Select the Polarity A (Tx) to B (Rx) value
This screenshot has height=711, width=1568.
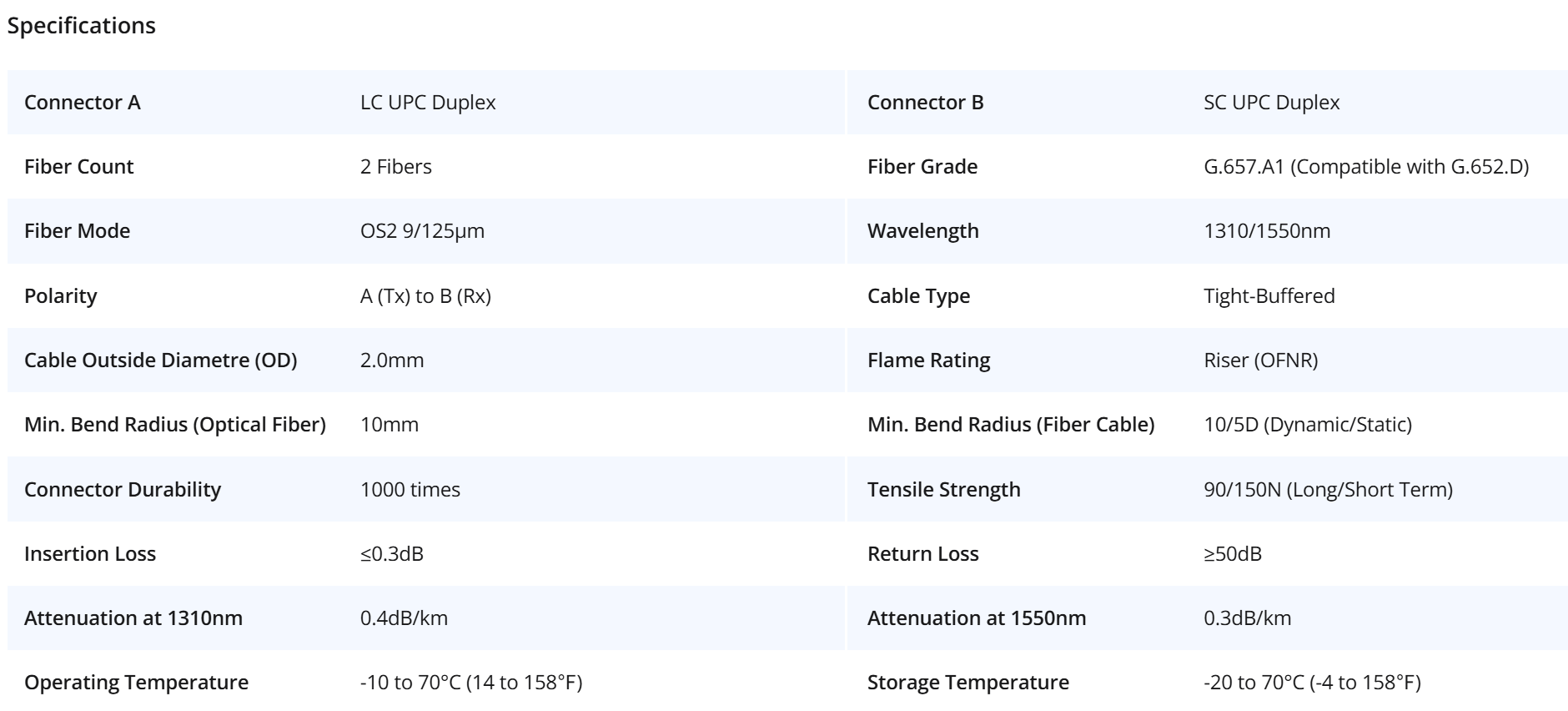[425, 296]
